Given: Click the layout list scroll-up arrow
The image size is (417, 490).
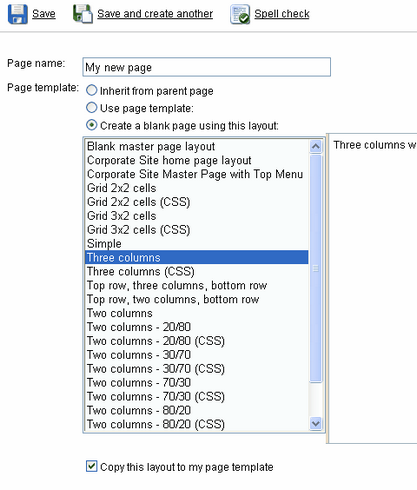Looking at the screenshot, I should 315,146.
